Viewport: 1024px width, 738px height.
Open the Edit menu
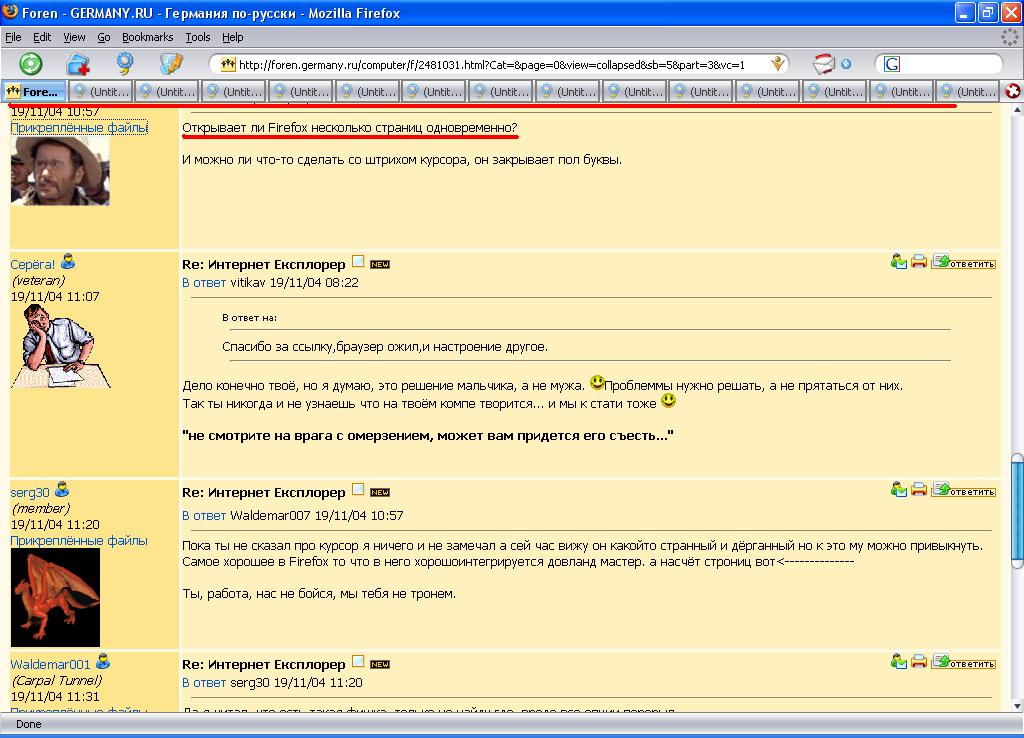[42, 37]
